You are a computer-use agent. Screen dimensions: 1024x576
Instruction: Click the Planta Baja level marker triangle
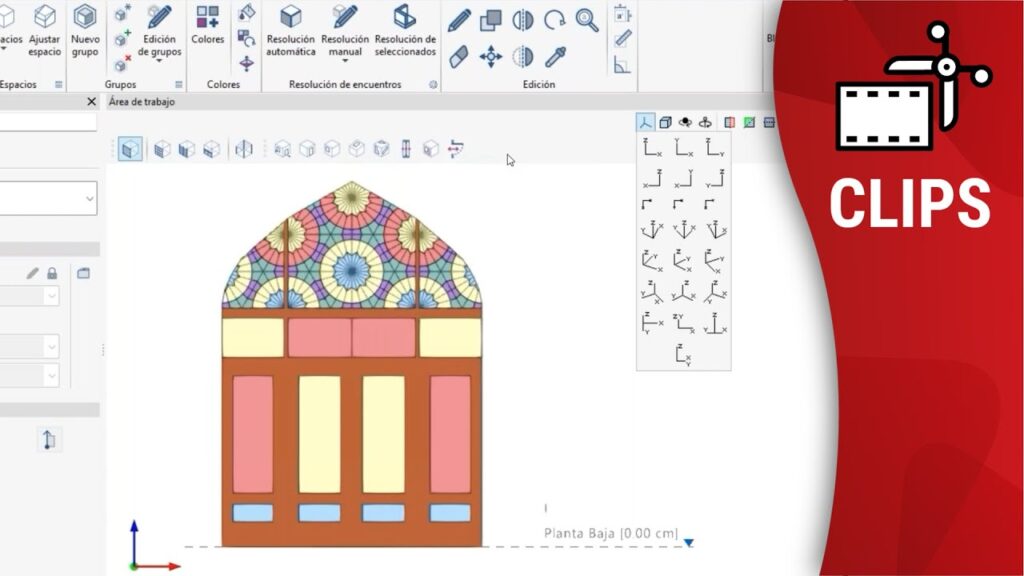(x=688, y=543)
